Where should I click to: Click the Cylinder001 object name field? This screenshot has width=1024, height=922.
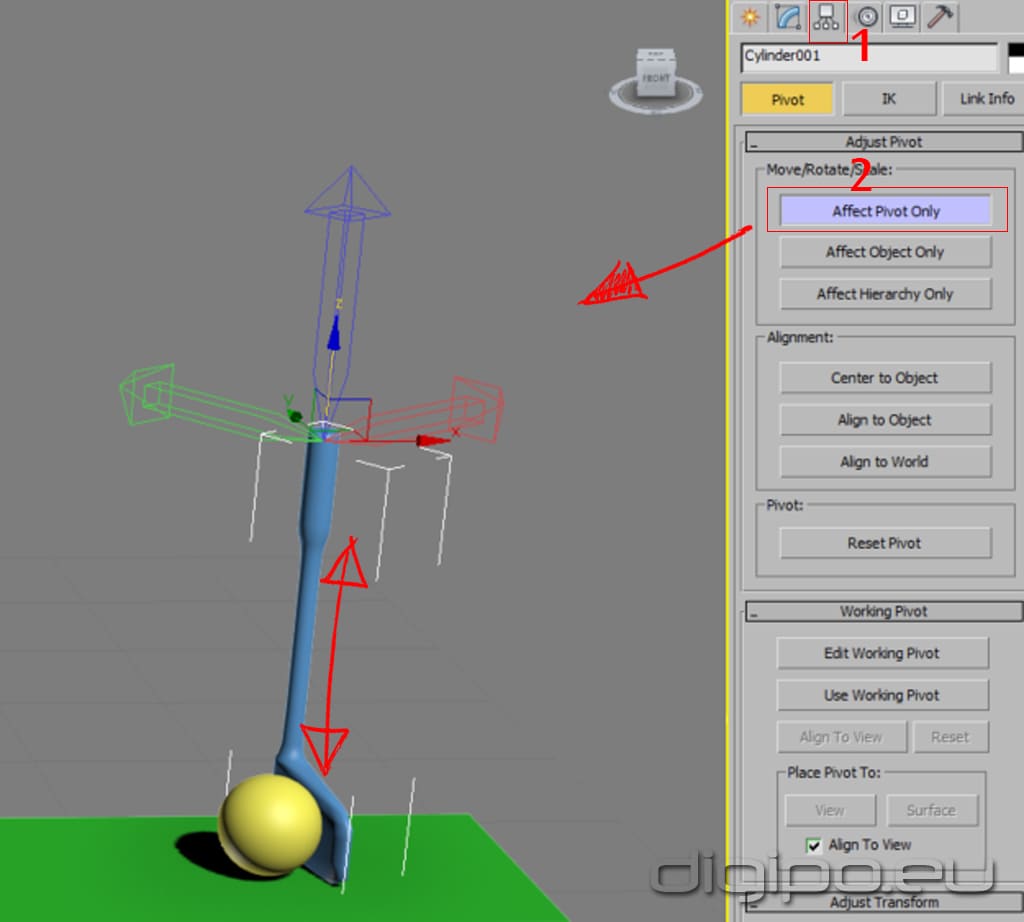pyautogui.click(x=868, y=57)
